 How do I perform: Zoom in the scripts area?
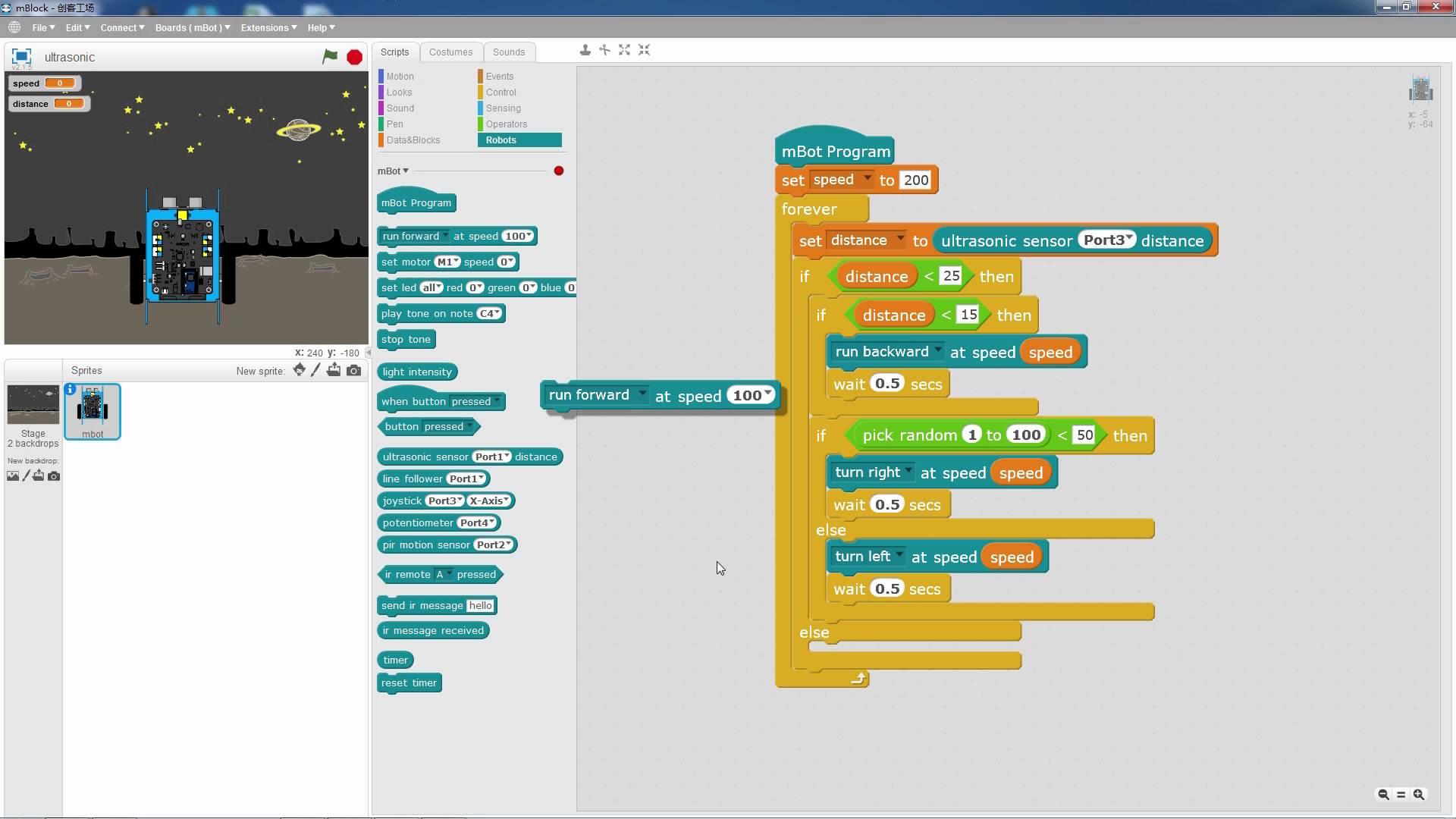pos(1419,795)
